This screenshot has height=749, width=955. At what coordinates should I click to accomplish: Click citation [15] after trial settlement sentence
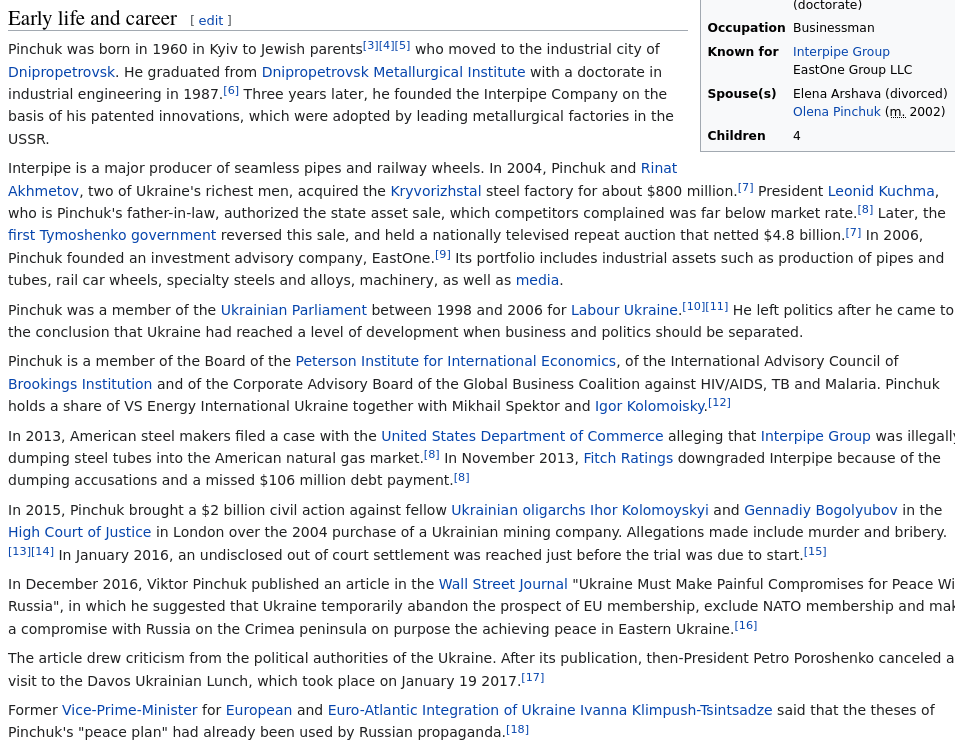[x=816, y=552]
